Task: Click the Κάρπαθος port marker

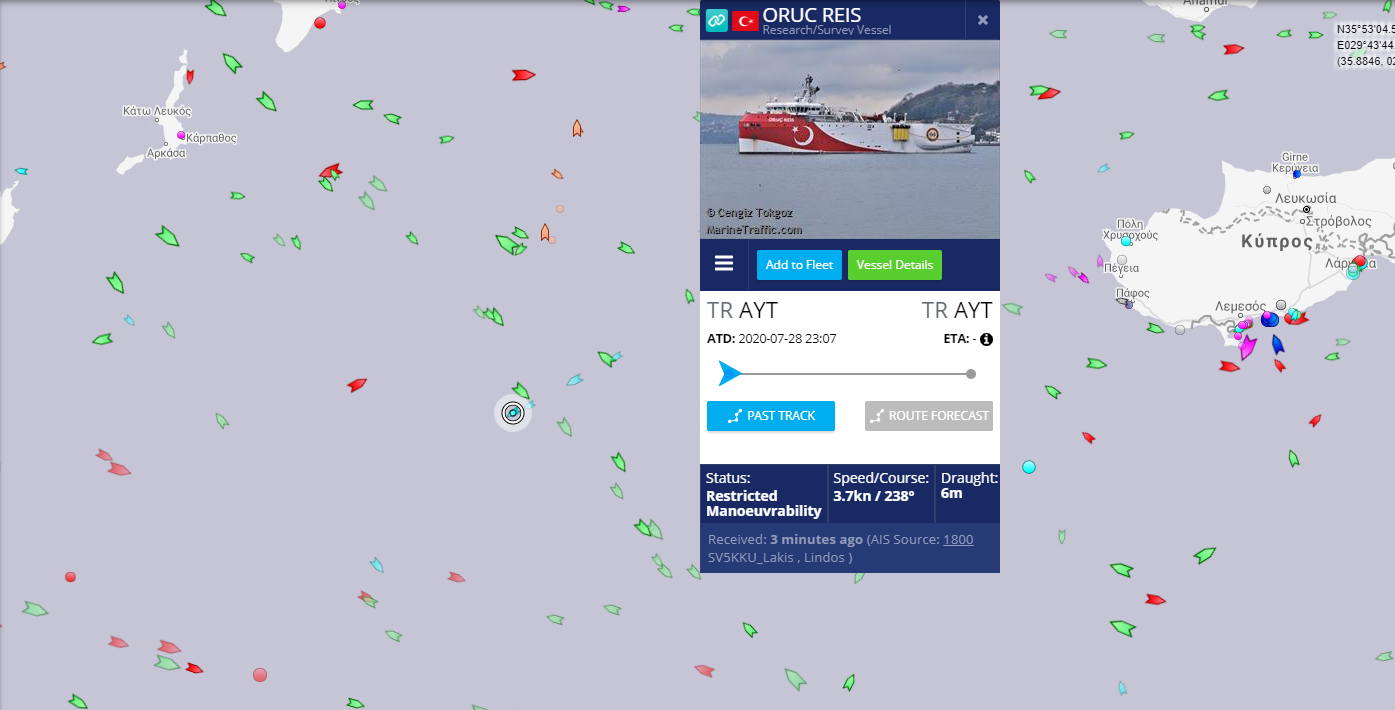Action: click(181, 135)
